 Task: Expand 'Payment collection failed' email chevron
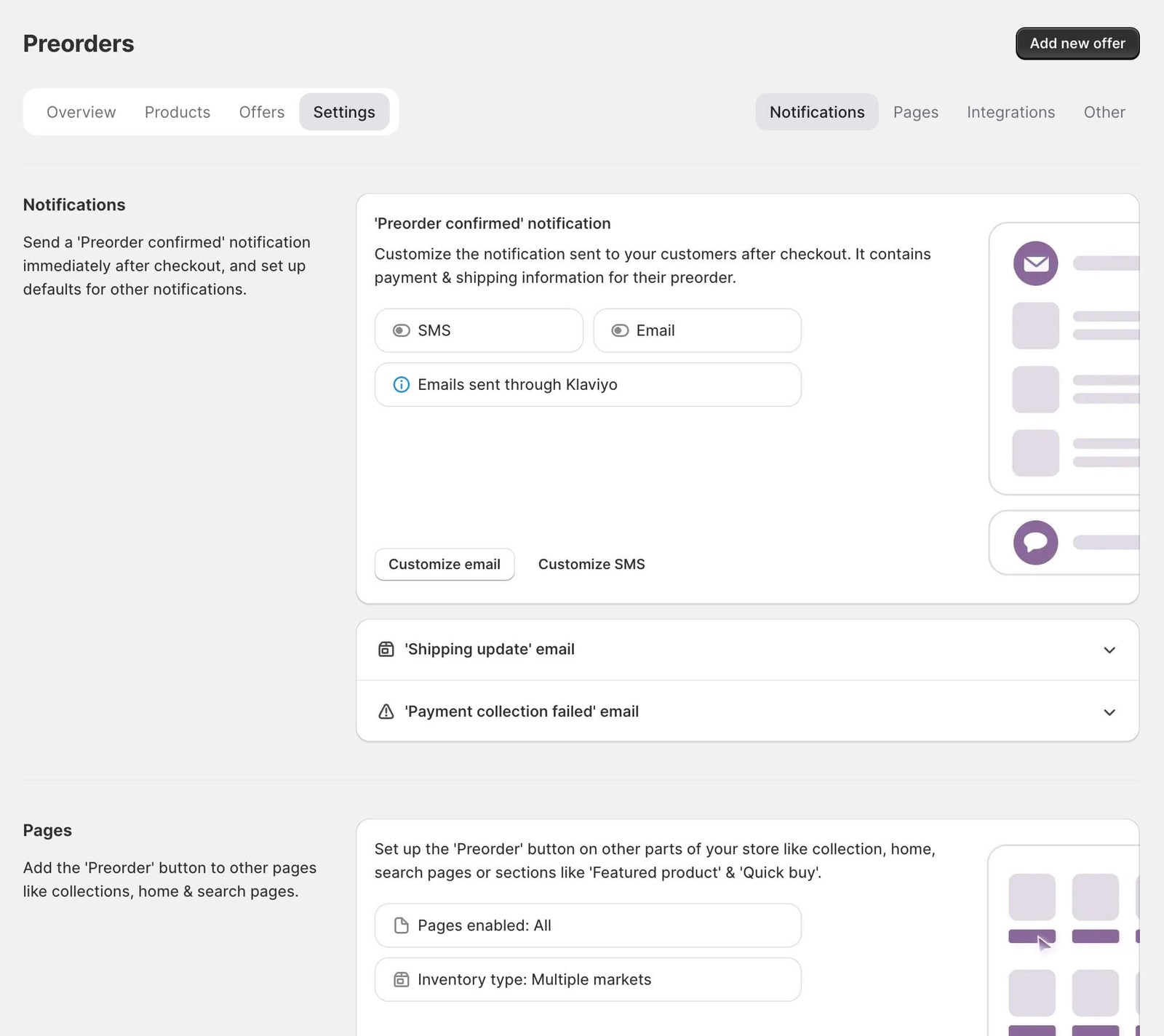[1109, 712]
